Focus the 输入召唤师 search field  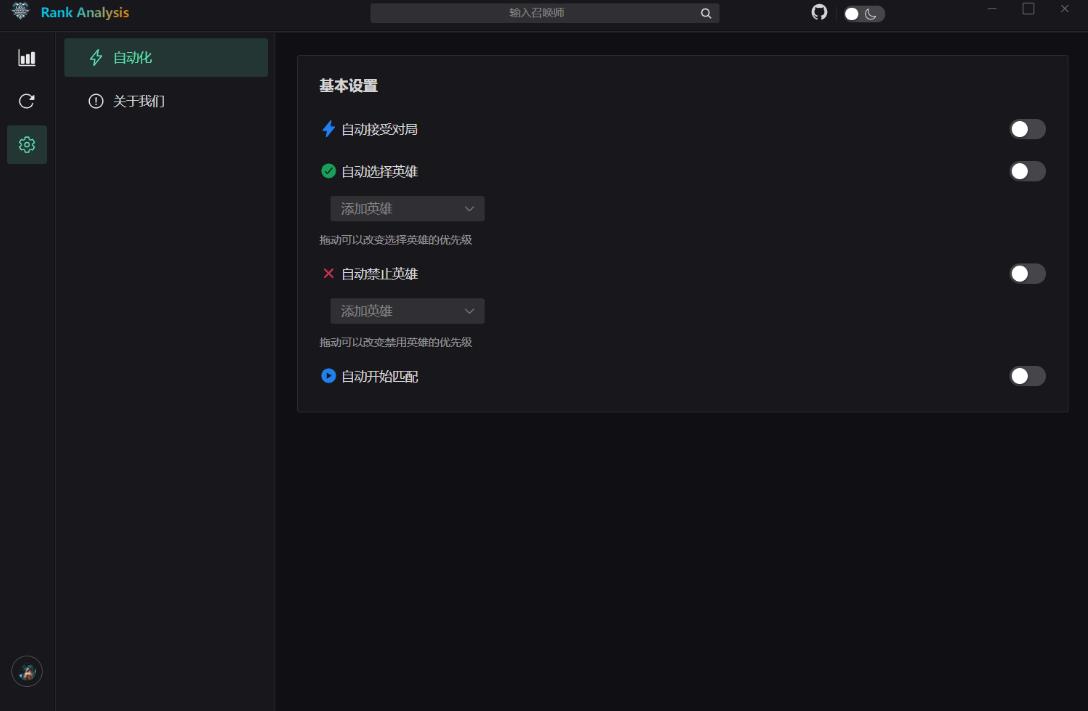(545, 13)
